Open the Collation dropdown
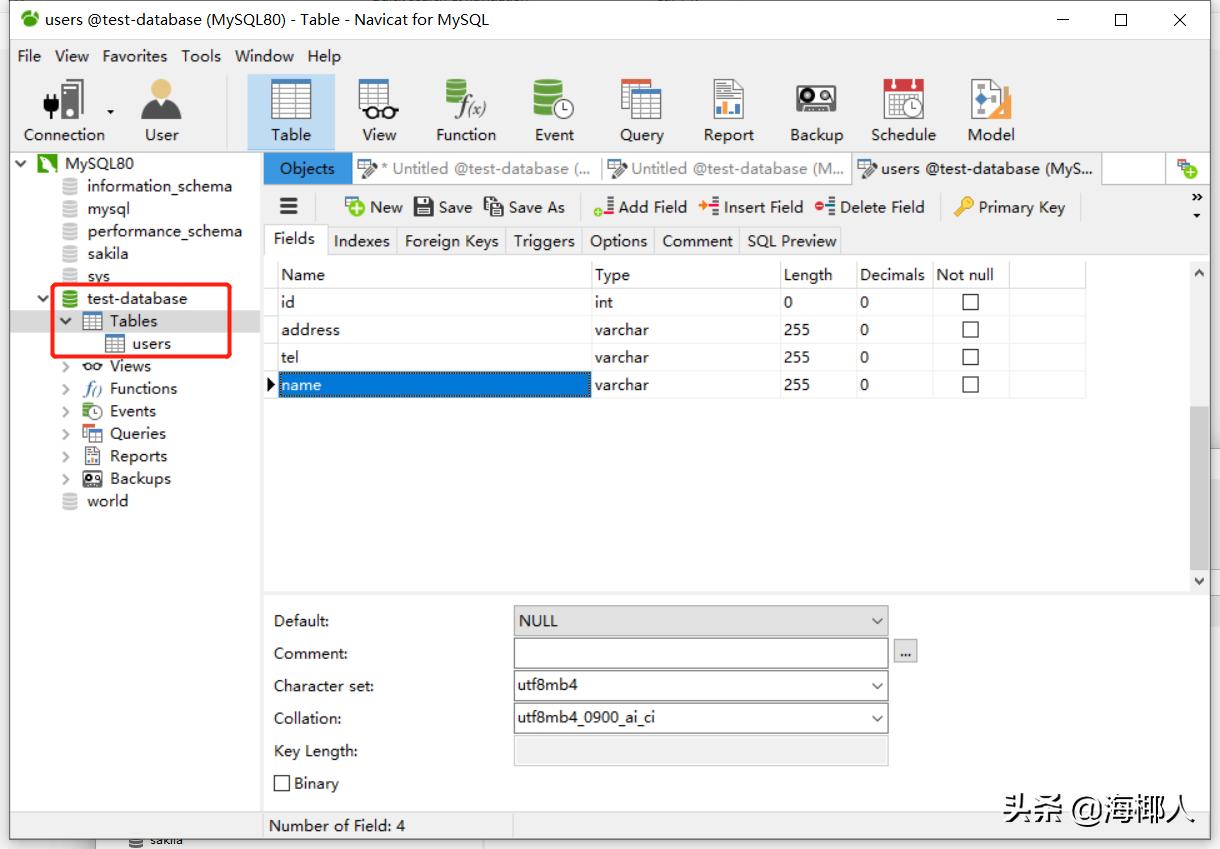The height and width of the screenshot is (849, 1220). pos(877,718)
